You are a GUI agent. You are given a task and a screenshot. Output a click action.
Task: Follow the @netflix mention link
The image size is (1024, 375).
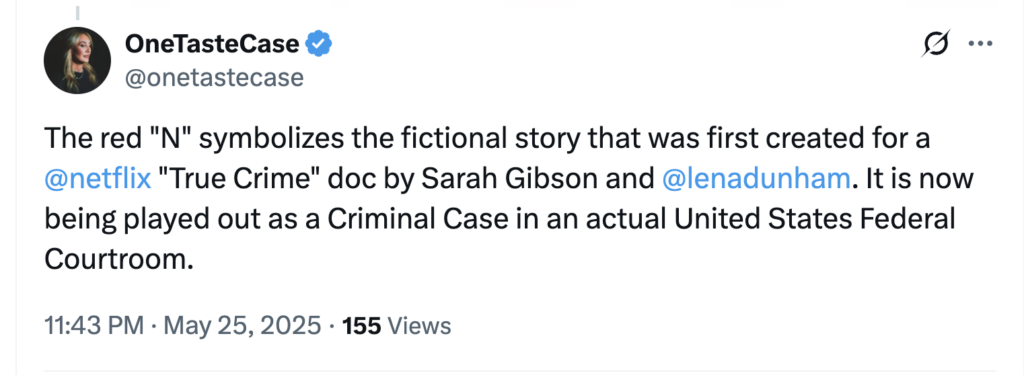tap(98, 178)
